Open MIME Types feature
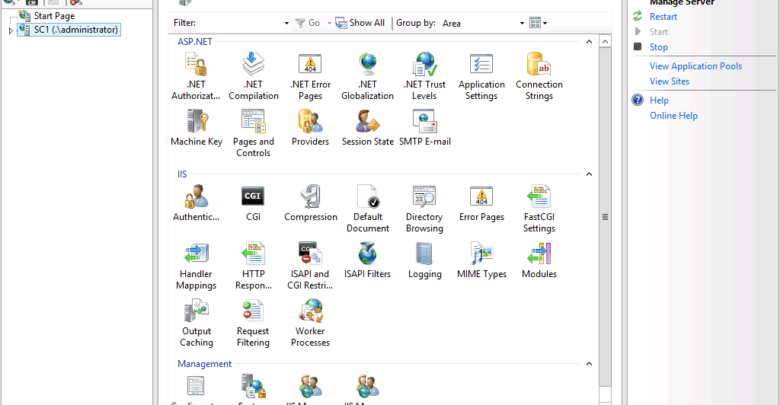Image resolution: width=780 pixels, height=405 pixels. [x=482, y=261]
